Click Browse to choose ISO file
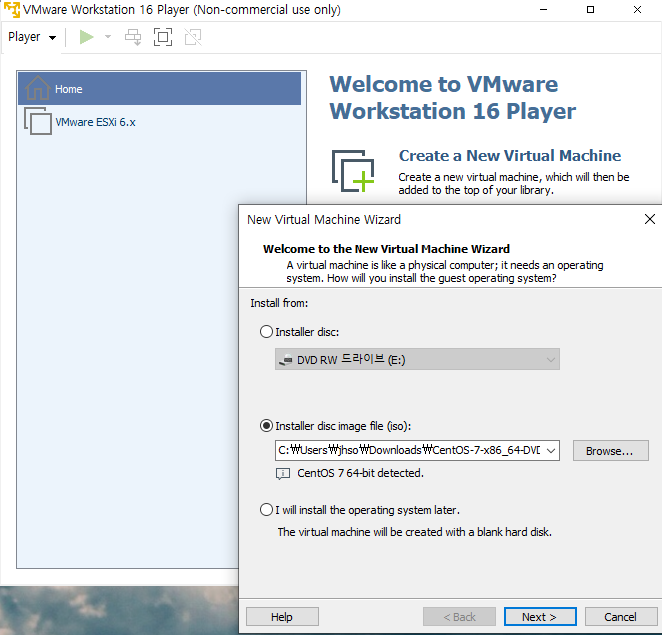This screenshot has width=662, height=635. [x=610, y=451]
